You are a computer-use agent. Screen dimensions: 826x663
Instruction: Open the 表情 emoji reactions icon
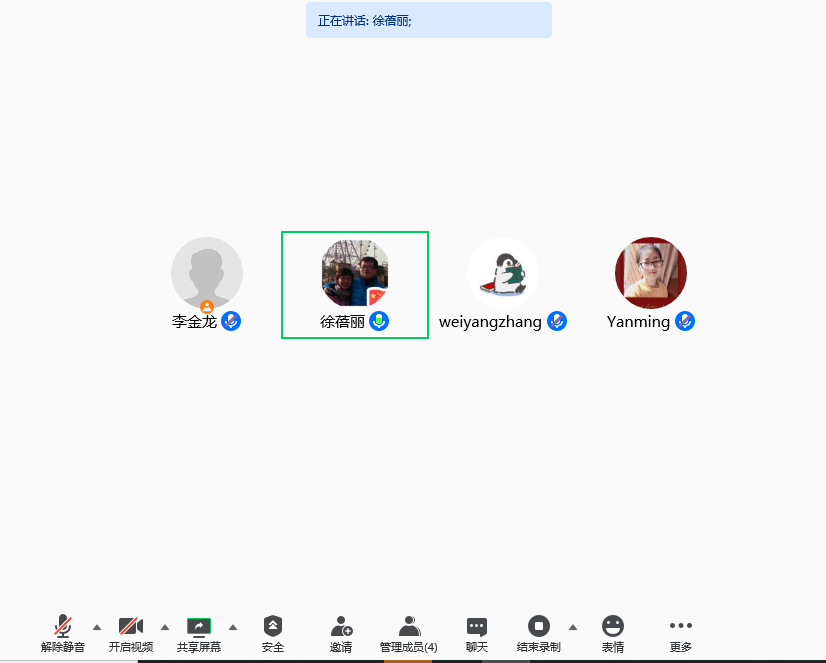click(x=613, y=627)
